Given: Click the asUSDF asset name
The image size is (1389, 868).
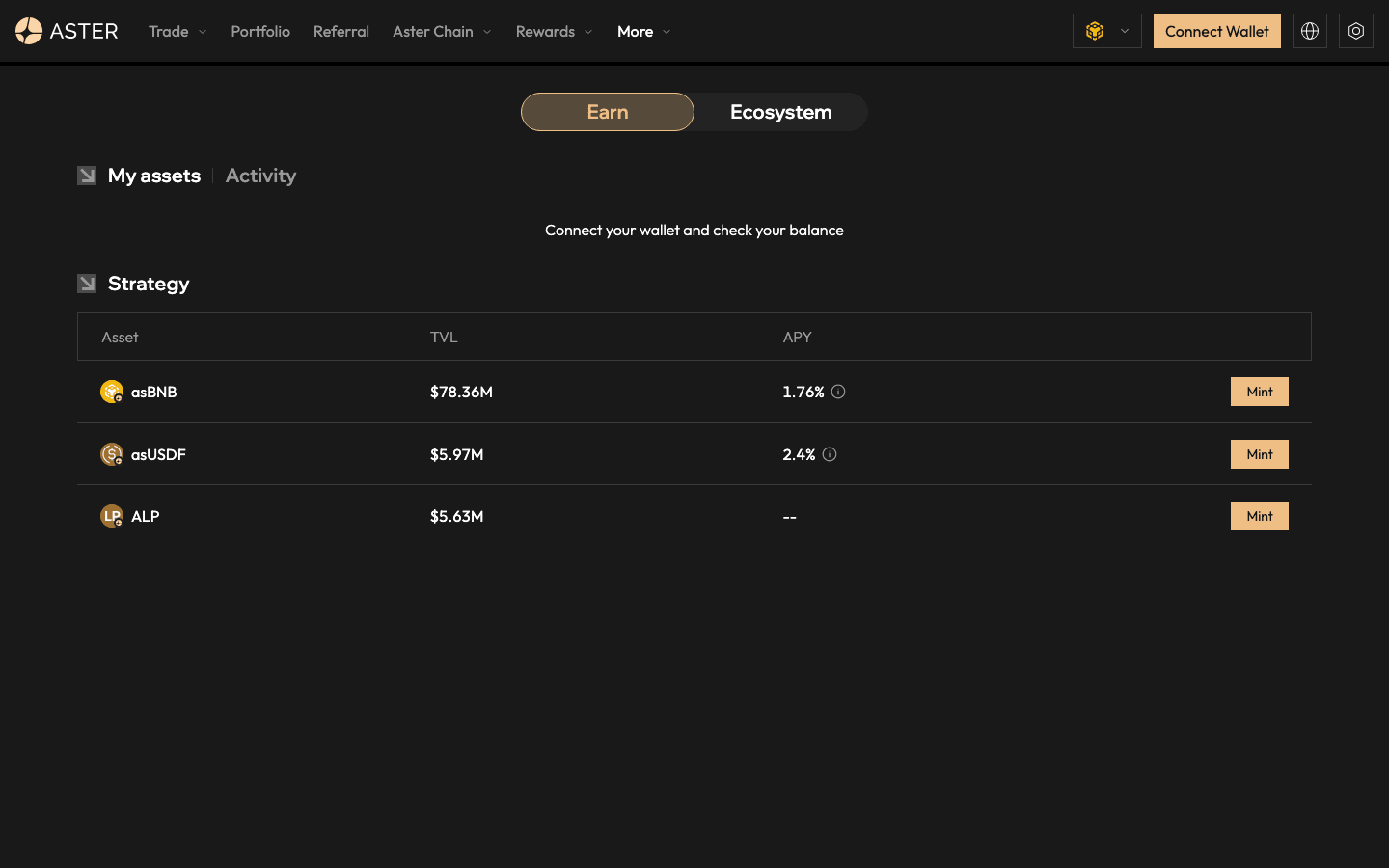Looking at the screenshot, I should point(158,454).
